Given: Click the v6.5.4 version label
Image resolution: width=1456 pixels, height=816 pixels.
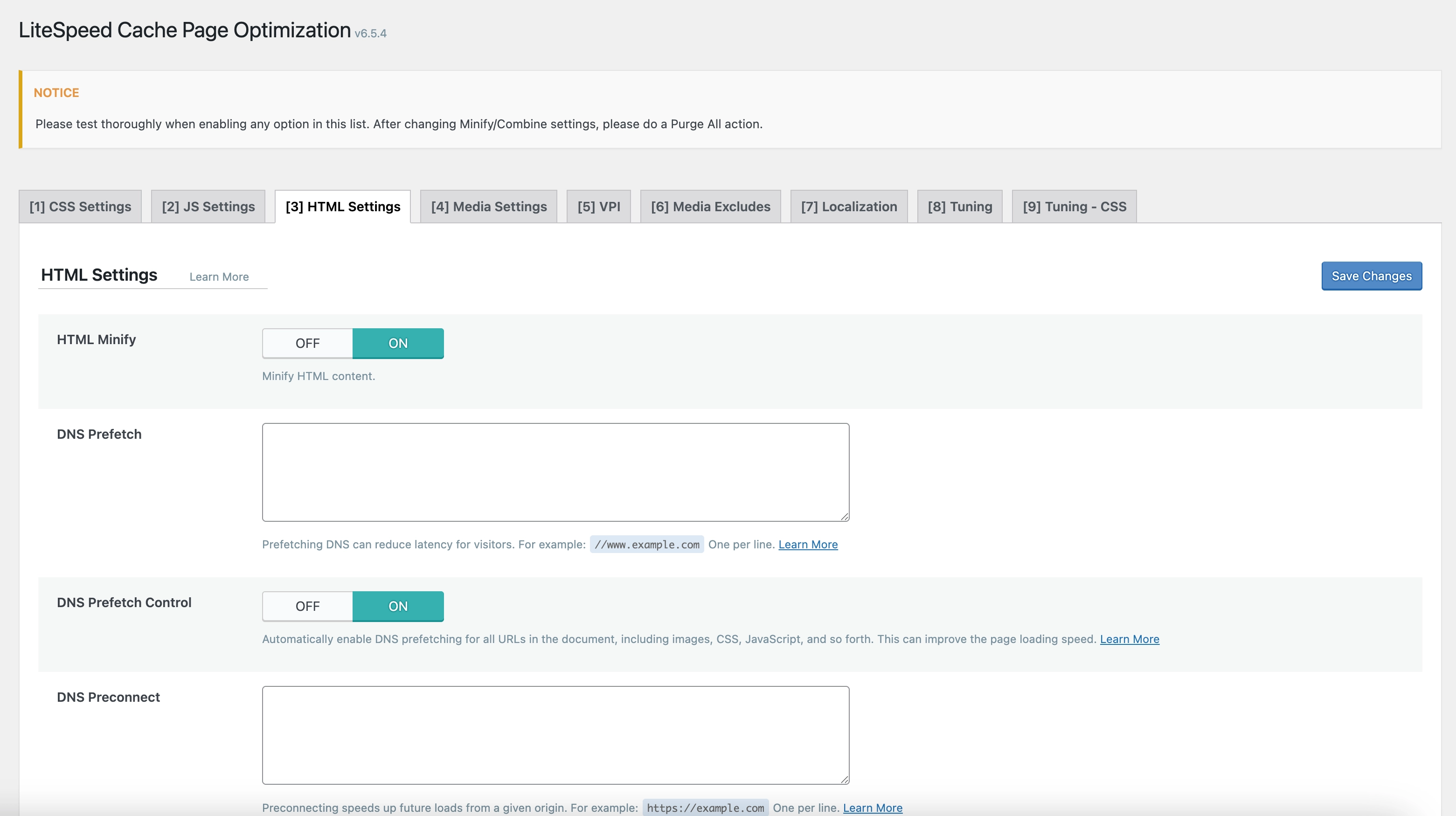Looking at the screenshot, I should click(x=370, y=34).
